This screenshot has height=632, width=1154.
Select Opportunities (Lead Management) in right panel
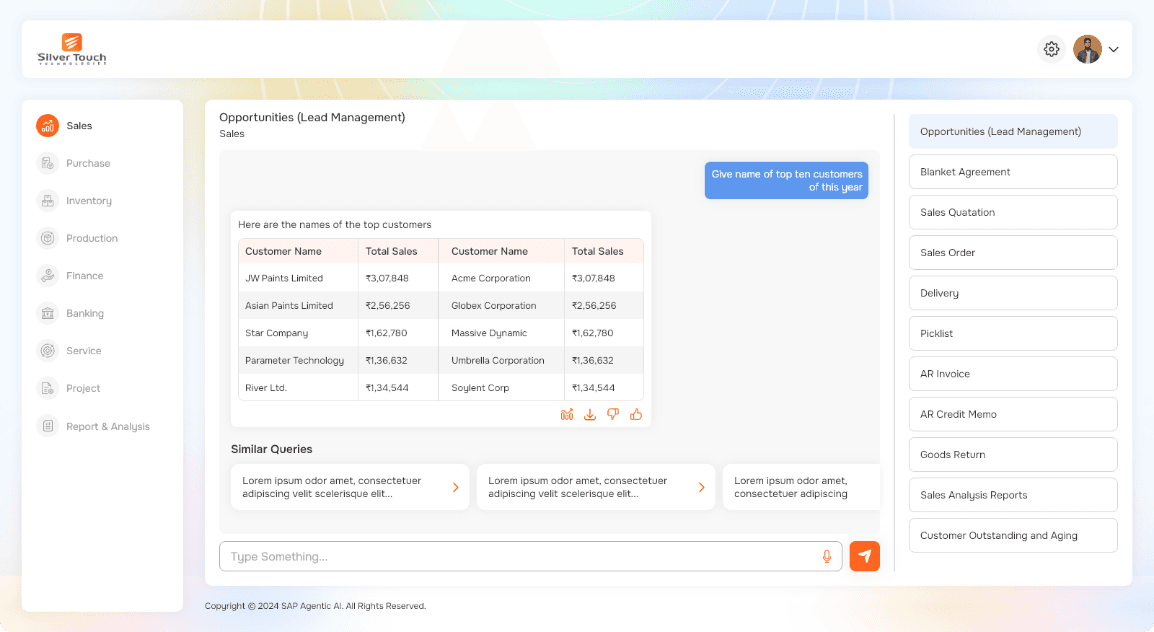1013,132
